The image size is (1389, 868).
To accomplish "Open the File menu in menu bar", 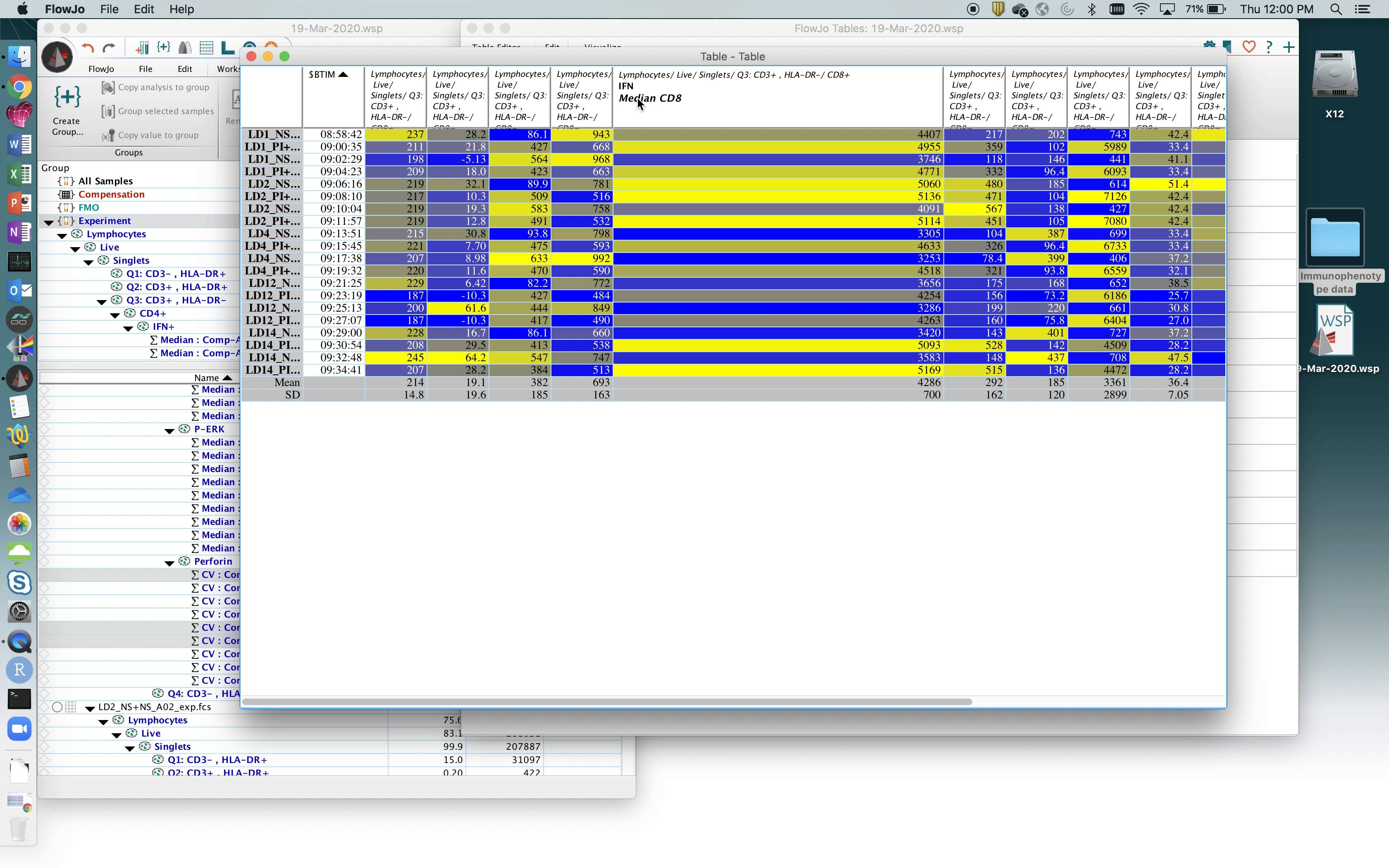I will (x=109, y=9).
